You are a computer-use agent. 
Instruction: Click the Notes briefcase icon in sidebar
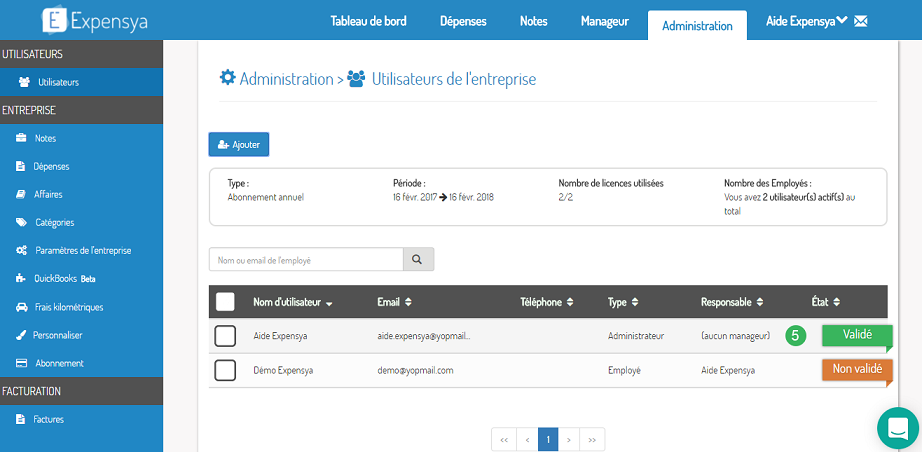21,139
